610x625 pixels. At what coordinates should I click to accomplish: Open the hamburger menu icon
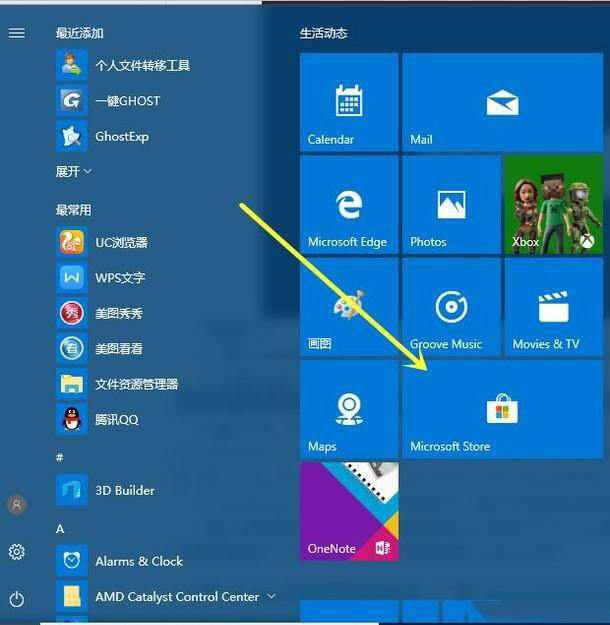pyautogui.click(x=17, y=33)
